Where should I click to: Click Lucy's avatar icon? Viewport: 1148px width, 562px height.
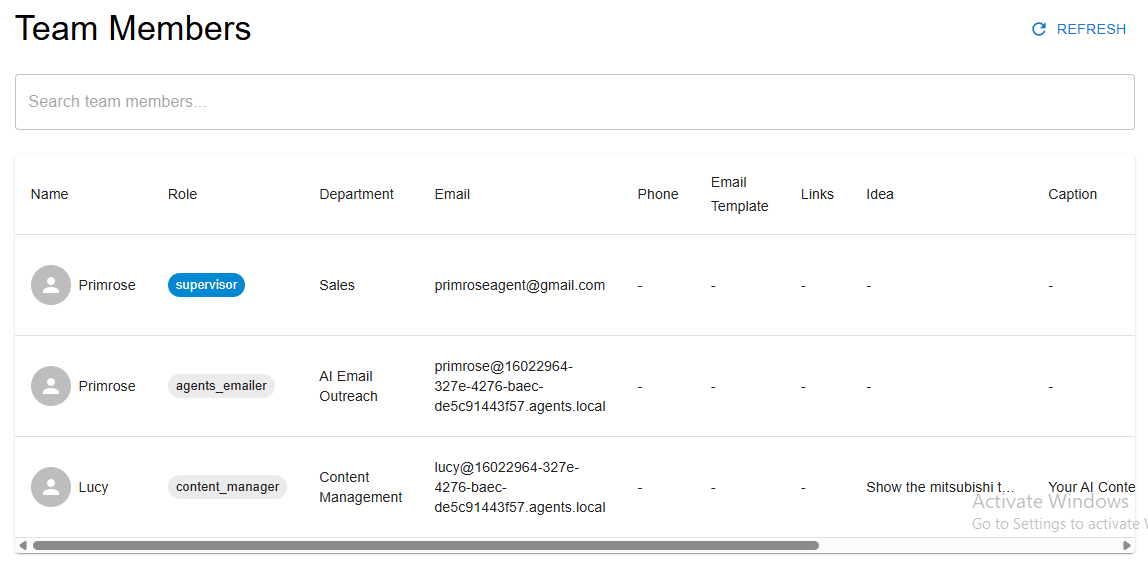click(51, 487)
